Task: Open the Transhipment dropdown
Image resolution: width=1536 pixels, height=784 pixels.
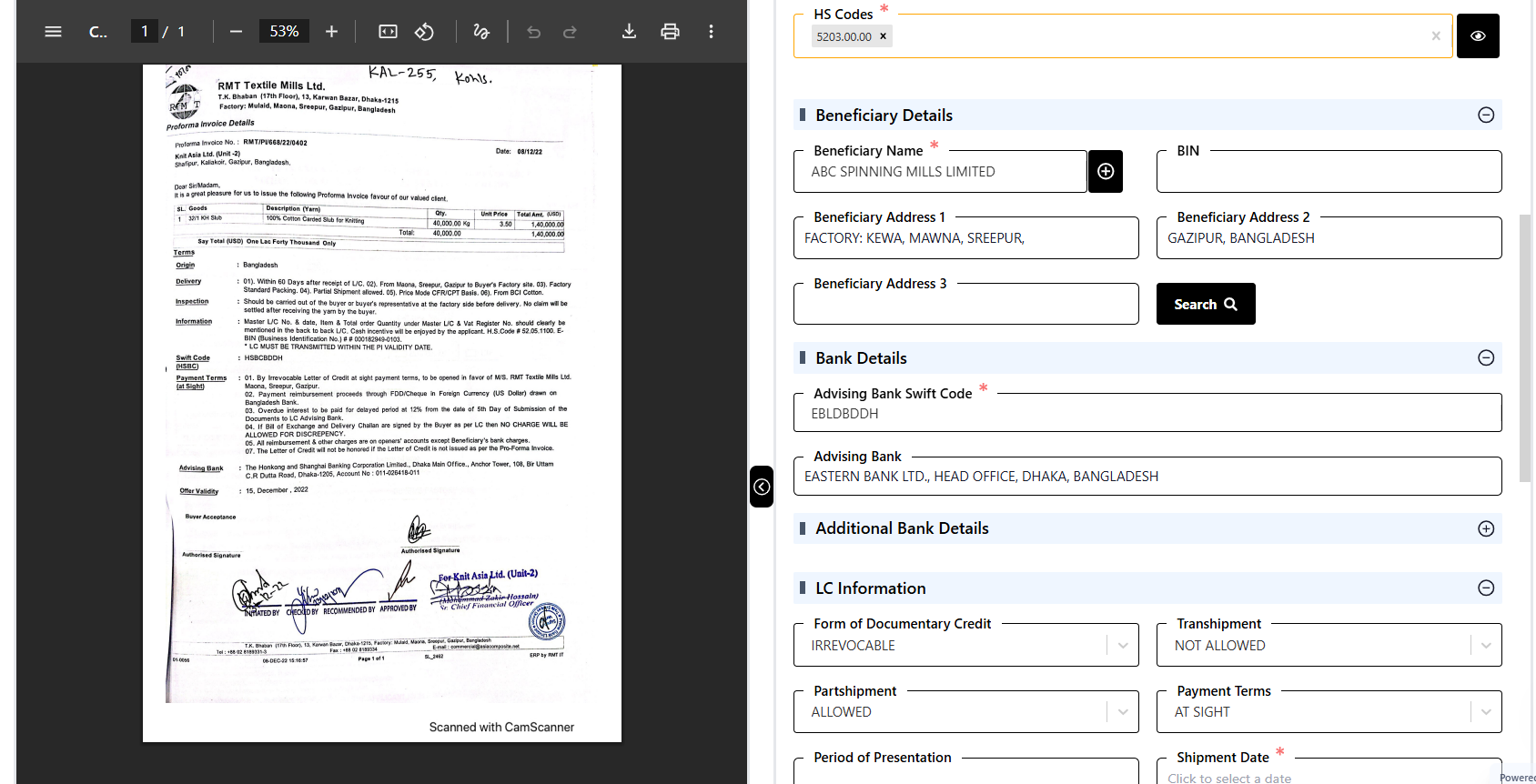Action: pos(1485,646)
